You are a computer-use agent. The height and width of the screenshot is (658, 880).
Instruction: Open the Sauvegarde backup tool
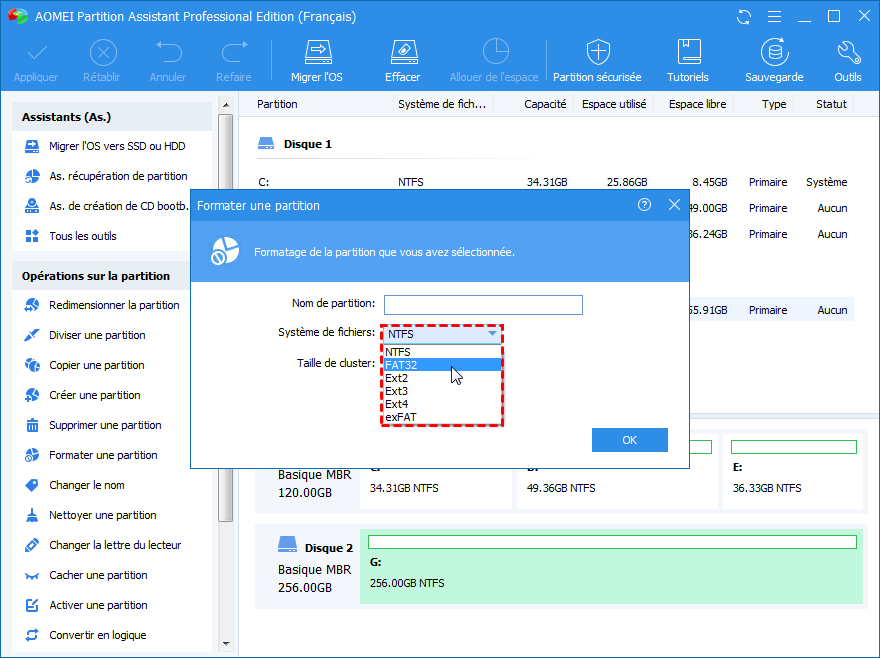point(774,61)
